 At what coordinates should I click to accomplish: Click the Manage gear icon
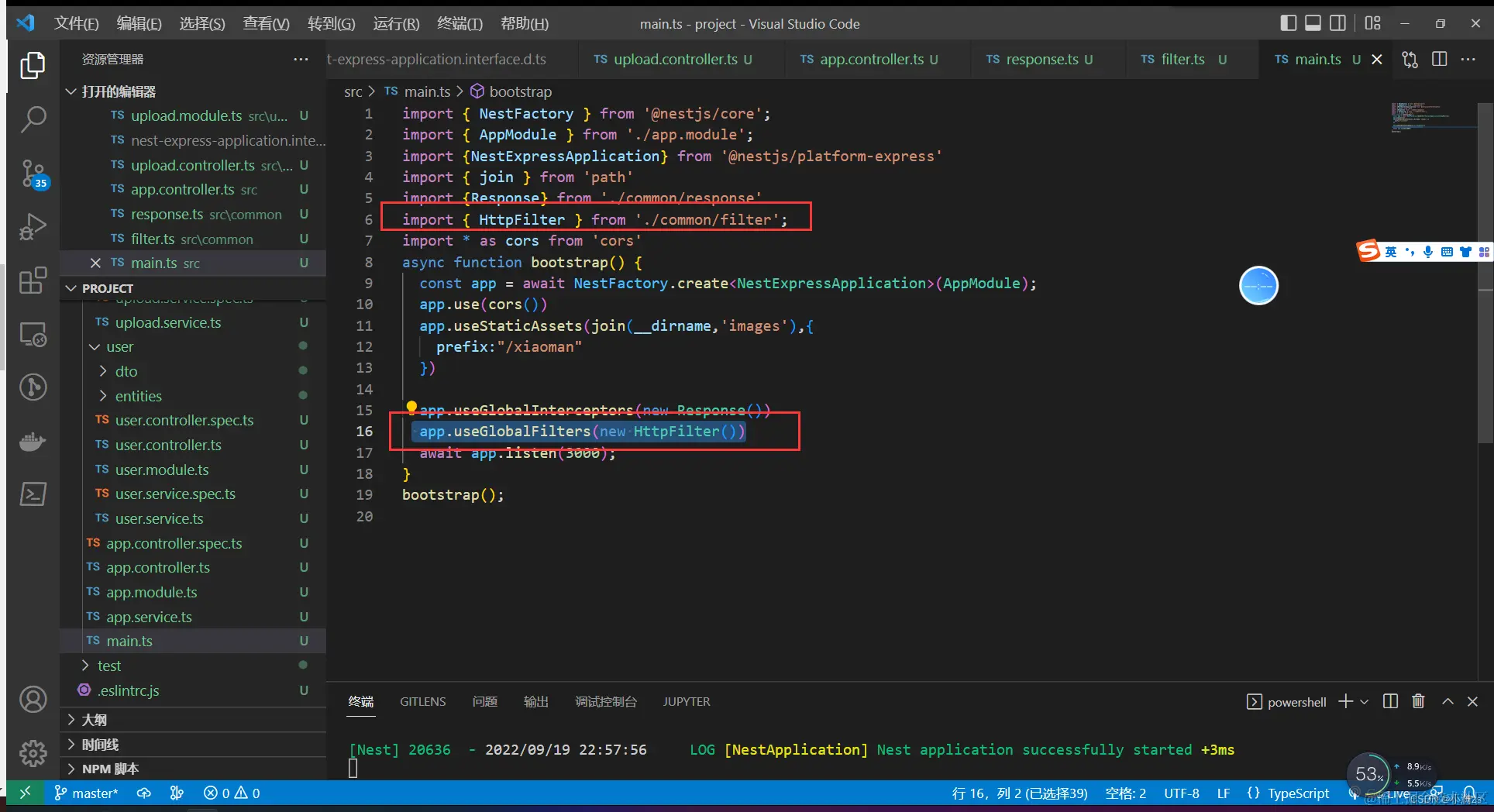33,752
